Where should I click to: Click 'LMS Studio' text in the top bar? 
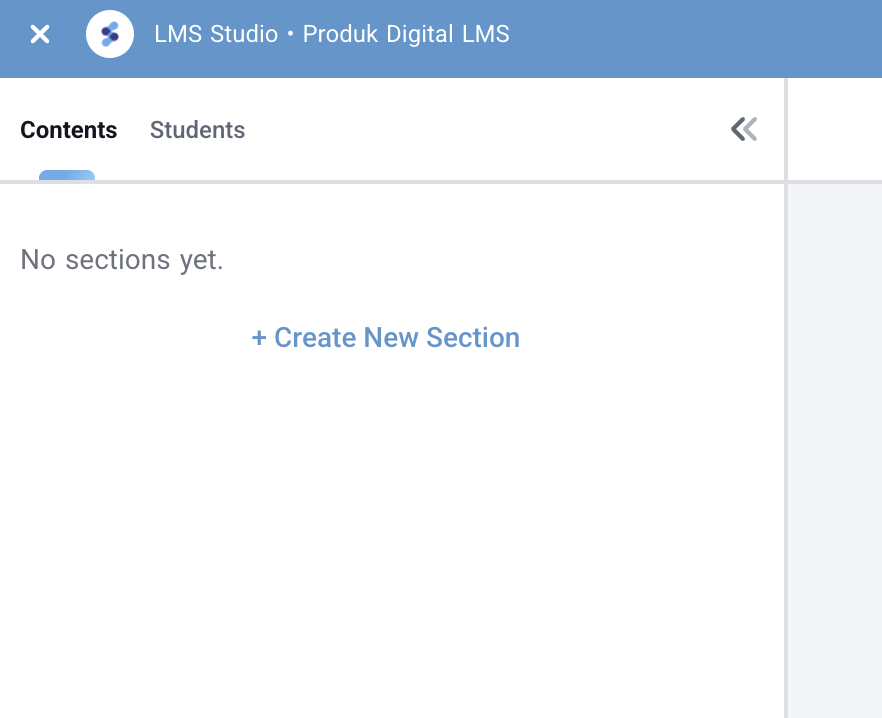216,35
